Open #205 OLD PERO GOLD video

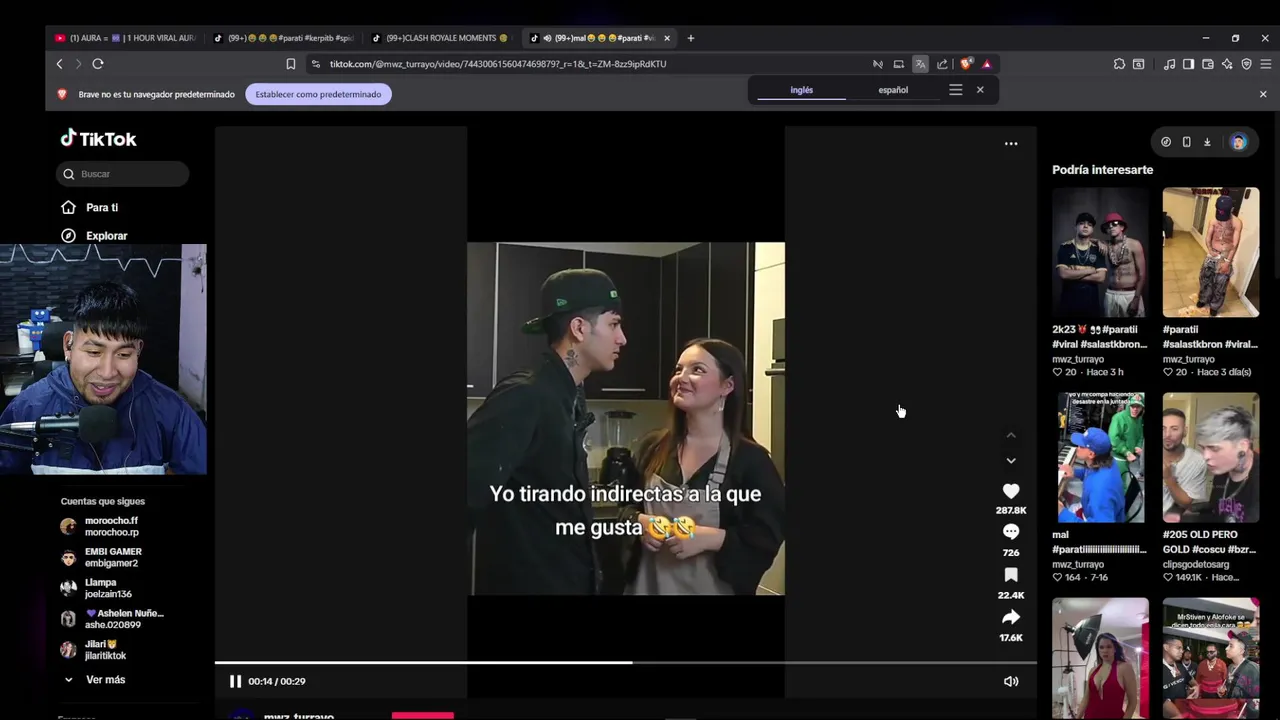(1211, 458)
